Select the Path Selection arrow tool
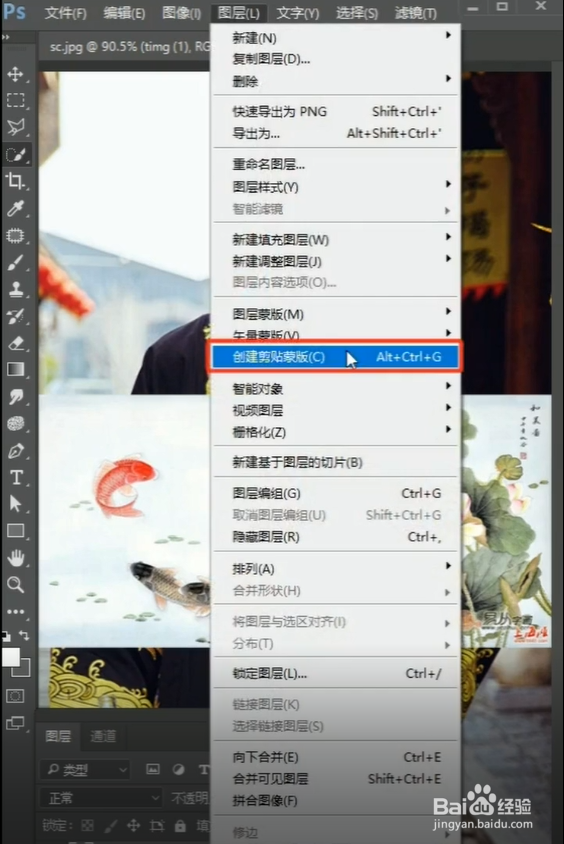This screenshot has height=844, width=564. coord(15,504)
